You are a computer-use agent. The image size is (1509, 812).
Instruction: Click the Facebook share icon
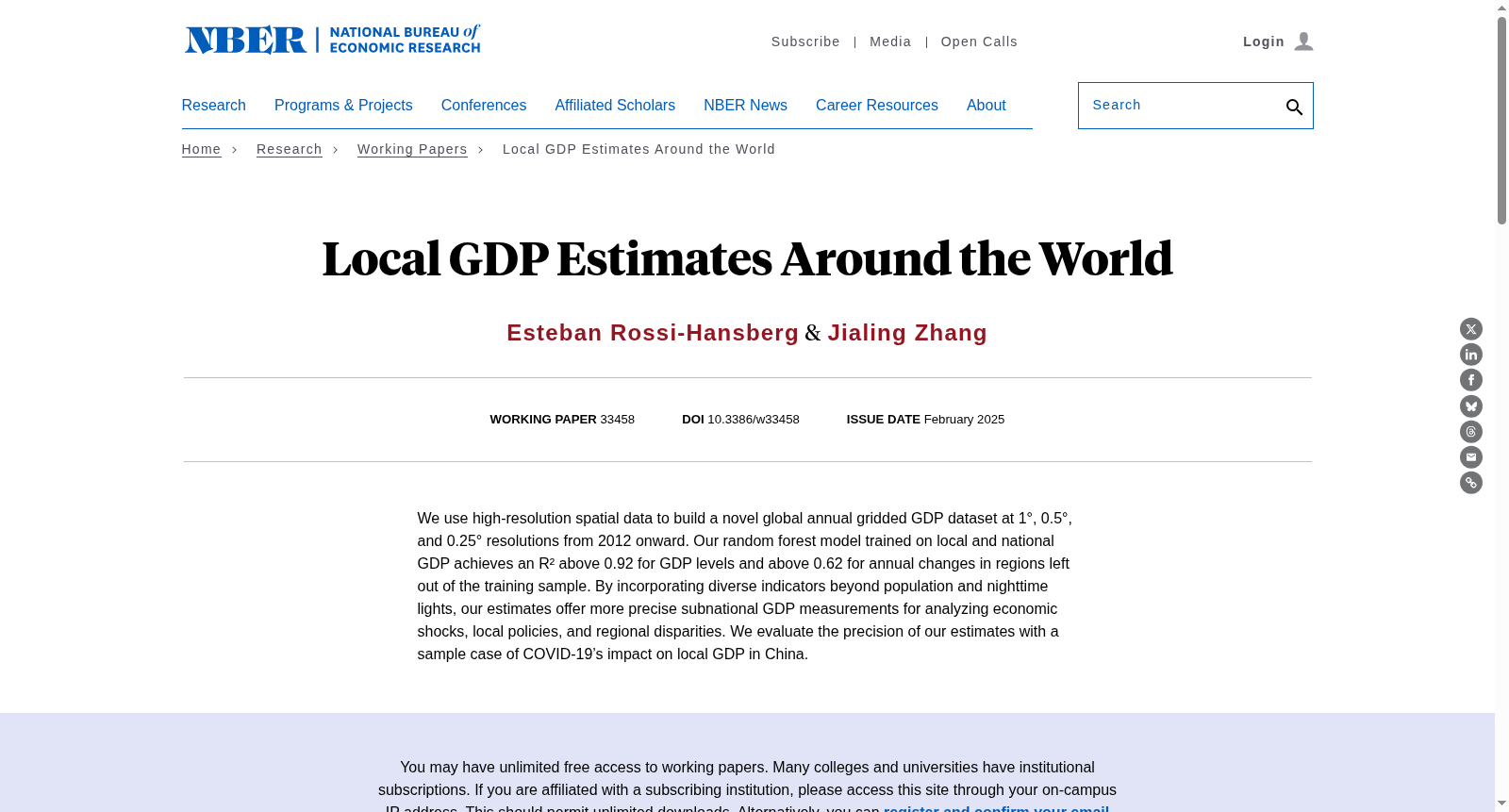(1471, 380)
